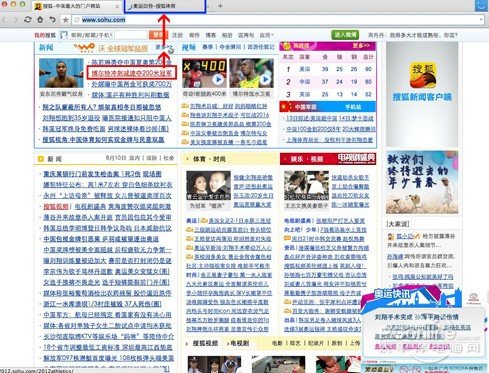Open the 说两句 link

(246, 35)
